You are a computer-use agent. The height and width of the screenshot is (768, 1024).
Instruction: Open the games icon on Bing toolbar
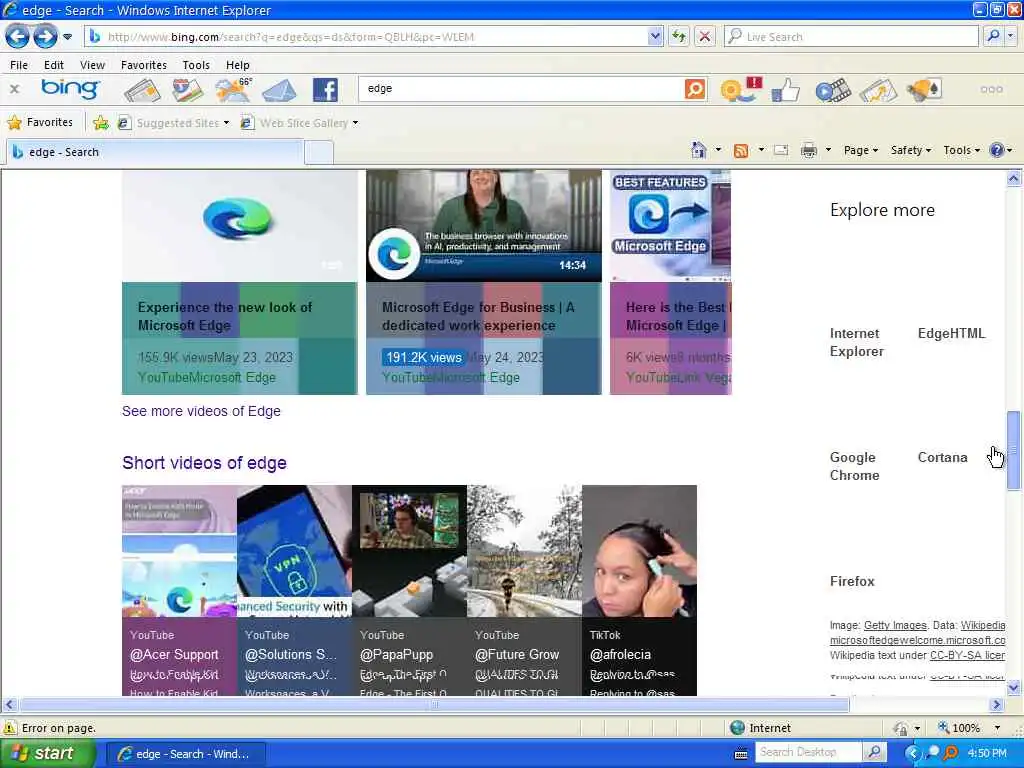coord(924,90)
